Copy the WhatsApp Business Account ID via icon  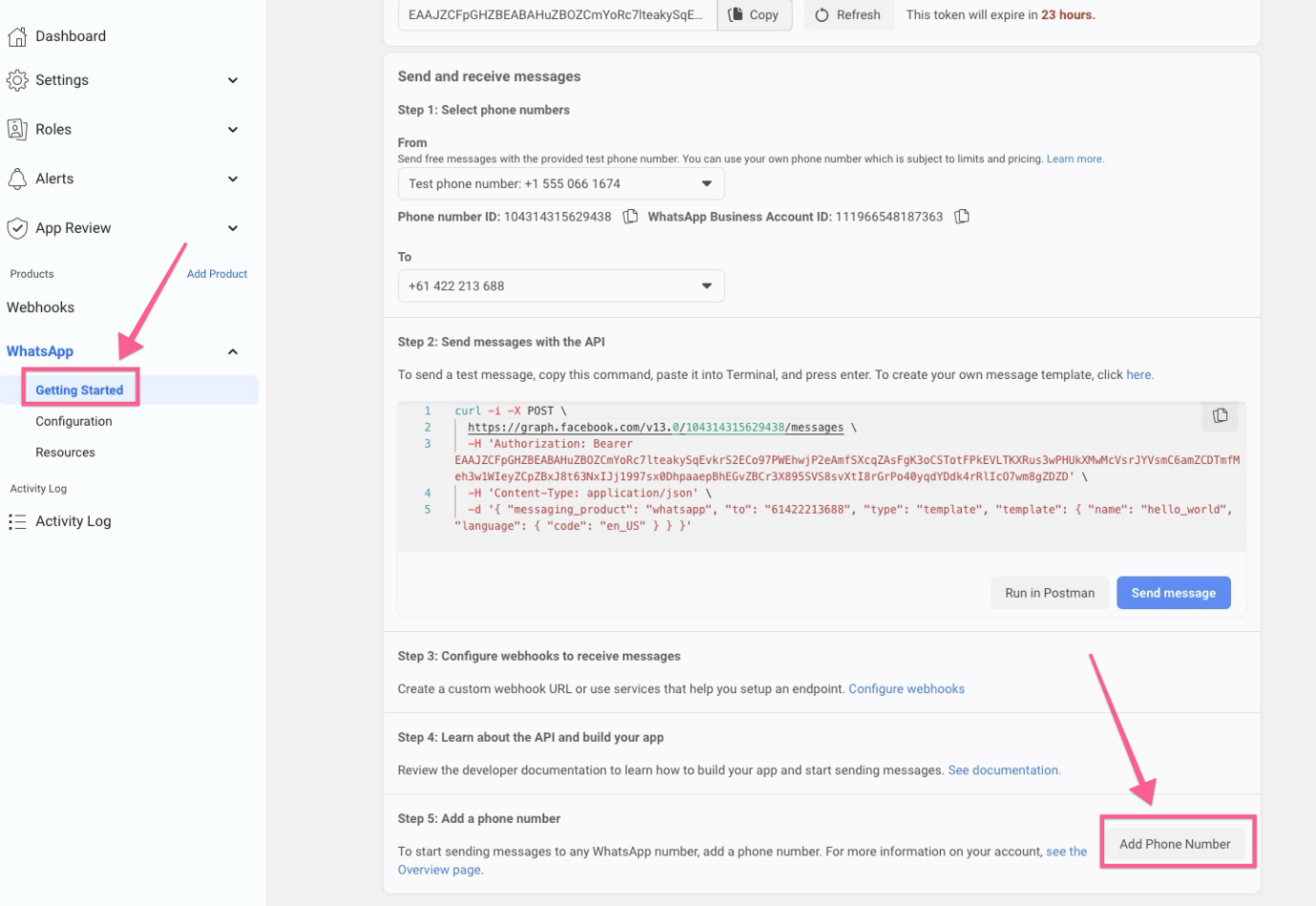click(x=962, y=217)
